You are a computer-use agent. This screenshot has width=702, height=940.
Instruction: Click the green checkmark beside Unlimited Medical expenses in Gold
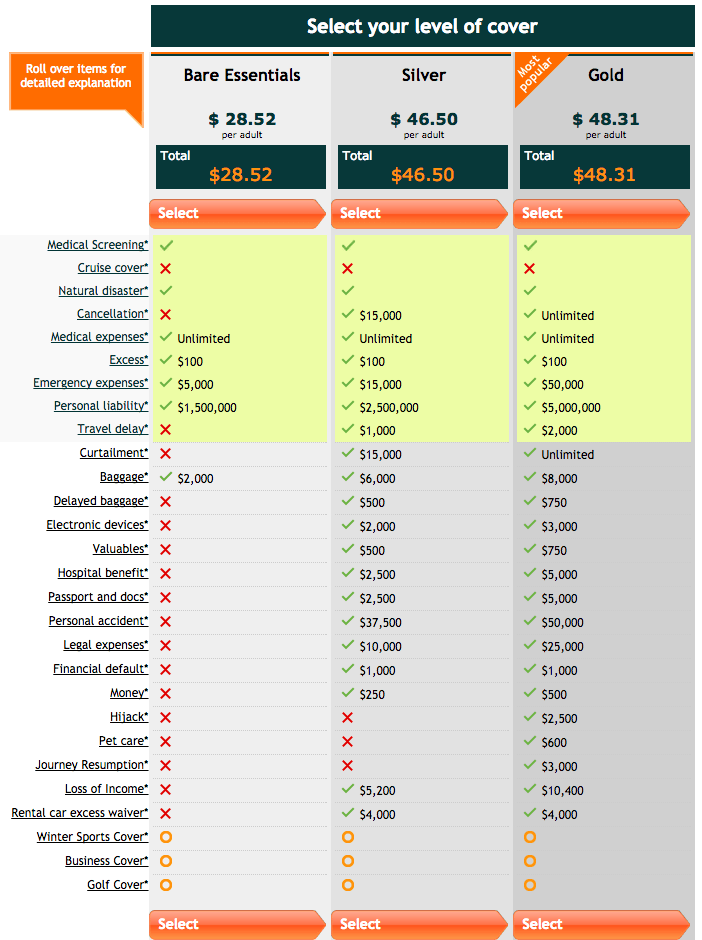tap(530, 338)
